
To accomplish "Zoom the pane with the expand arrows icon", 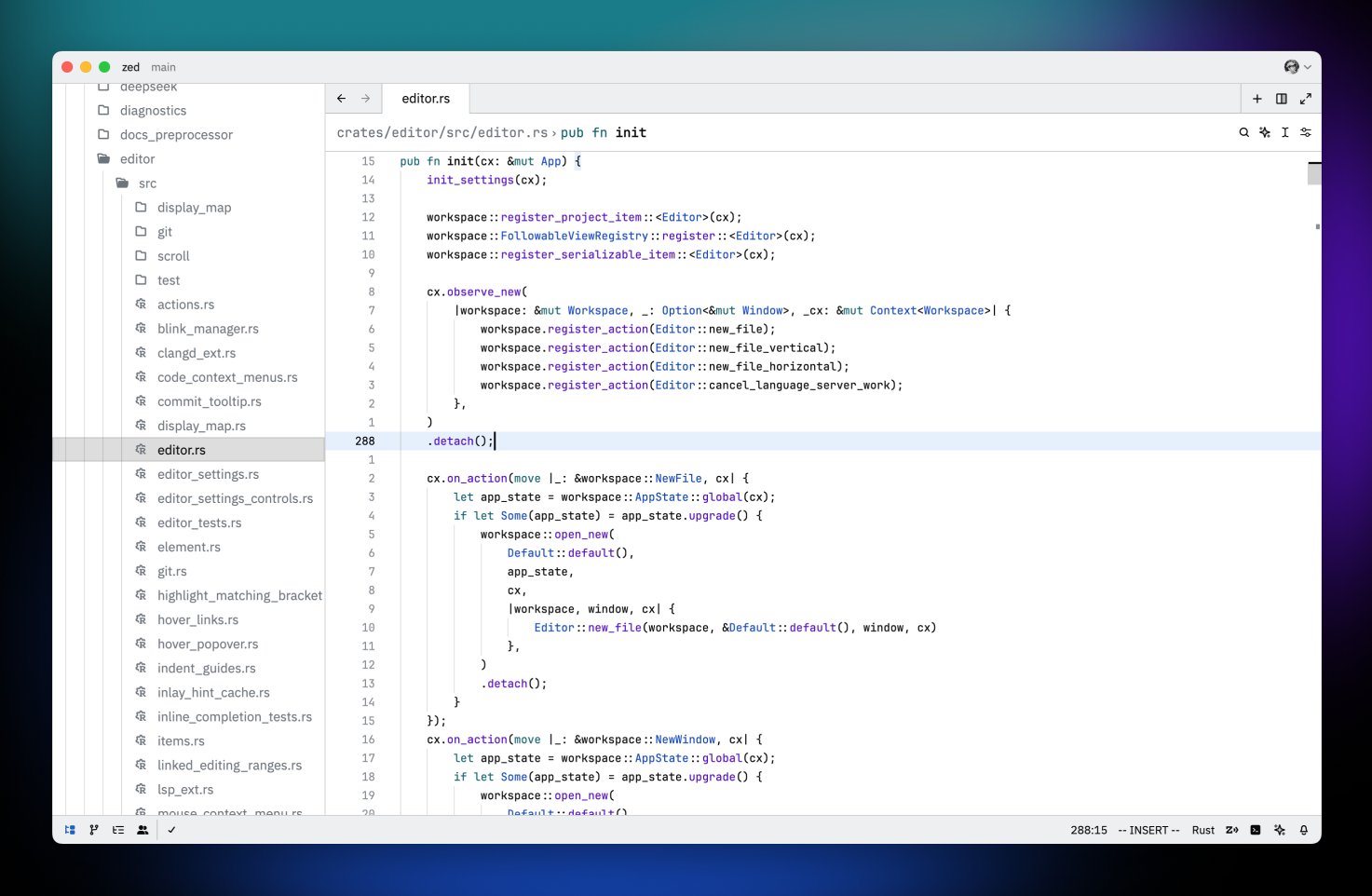I will pos(1306,98).
